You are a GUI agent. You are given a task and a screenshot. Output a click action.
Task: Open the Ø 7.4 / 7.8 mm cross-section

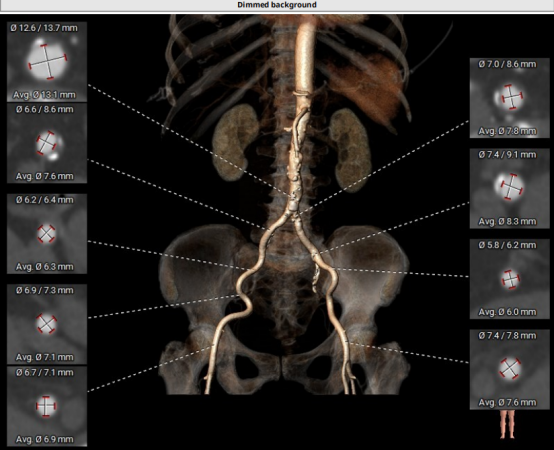(x=509, y=369)
